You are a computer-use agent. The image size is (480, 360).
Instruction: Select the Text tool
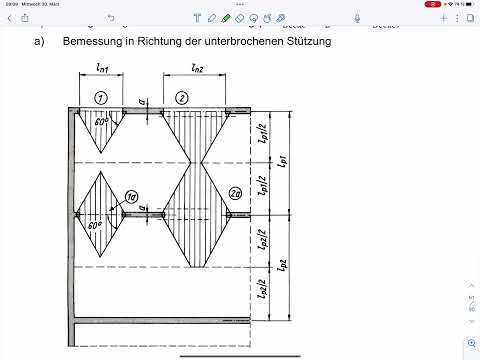(x=197, y=18)
